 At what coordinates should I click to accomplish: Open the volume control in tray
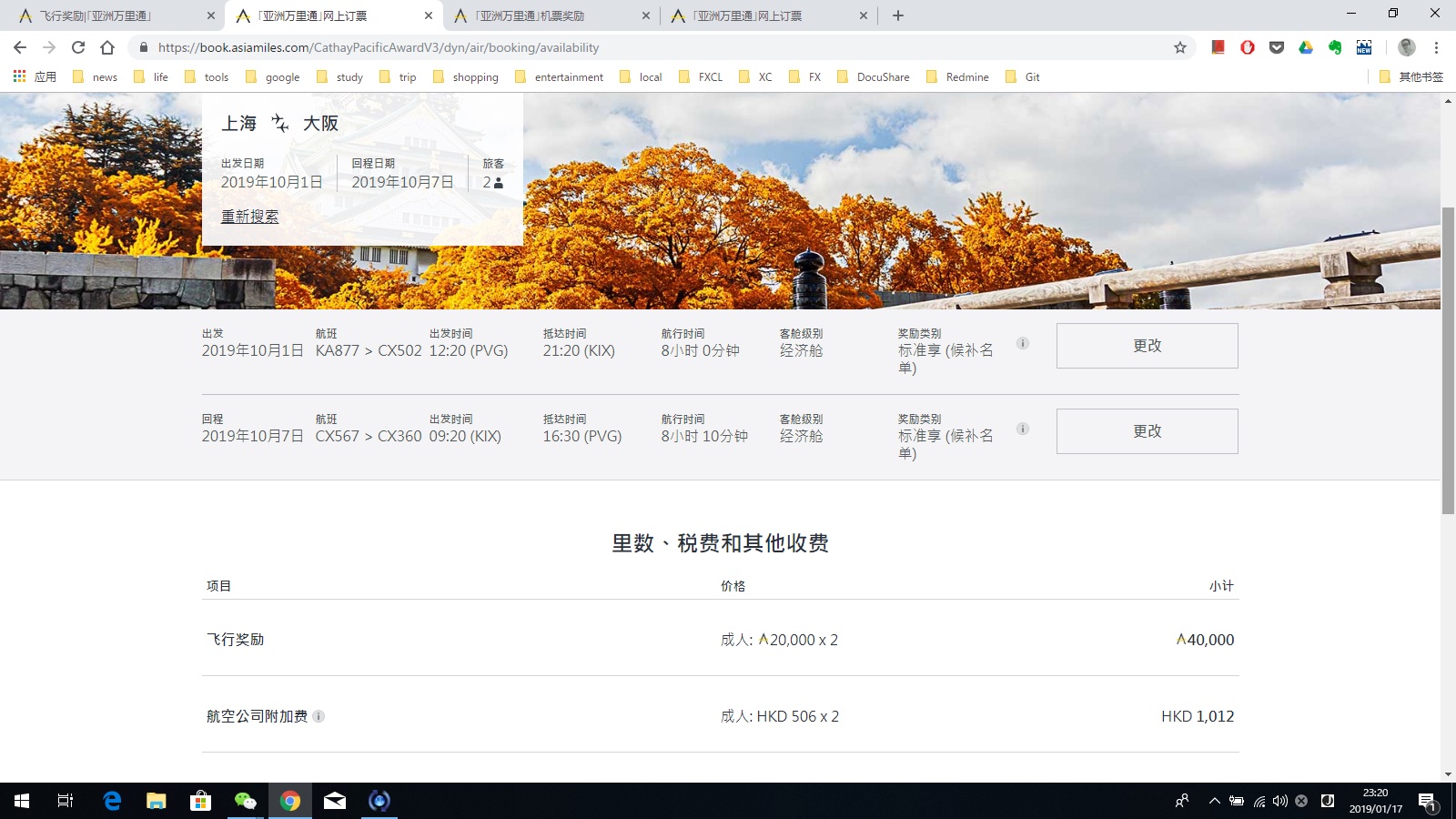pos(1280,801)
